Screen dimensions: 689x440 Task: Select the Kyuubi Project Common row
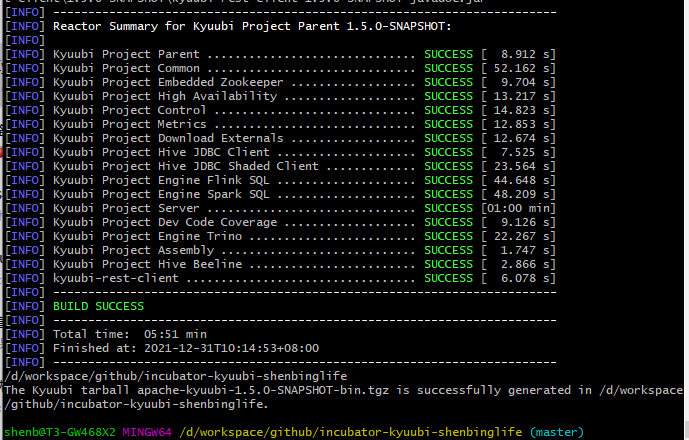[280, 69]
